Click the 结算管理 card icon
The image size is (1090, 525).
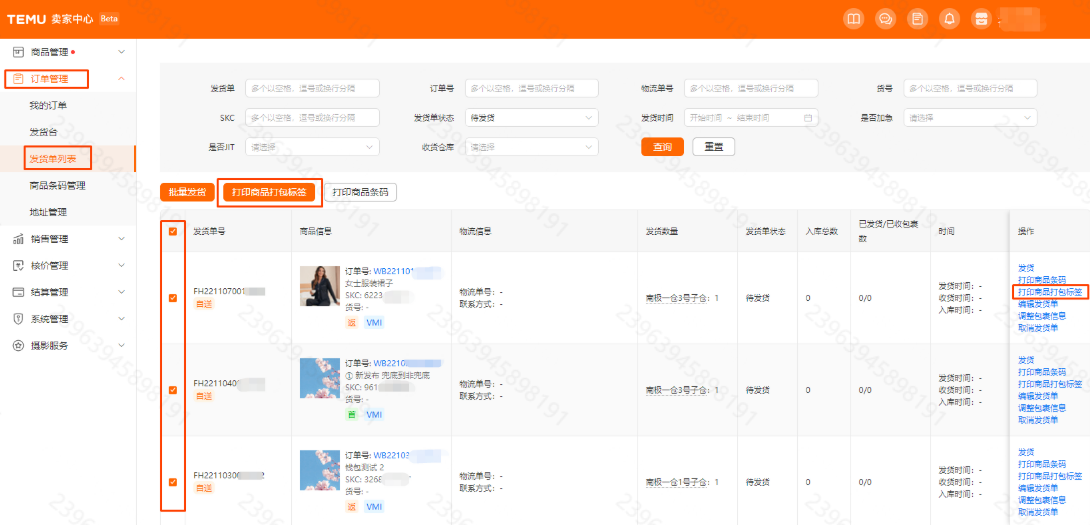coord(19,292)
